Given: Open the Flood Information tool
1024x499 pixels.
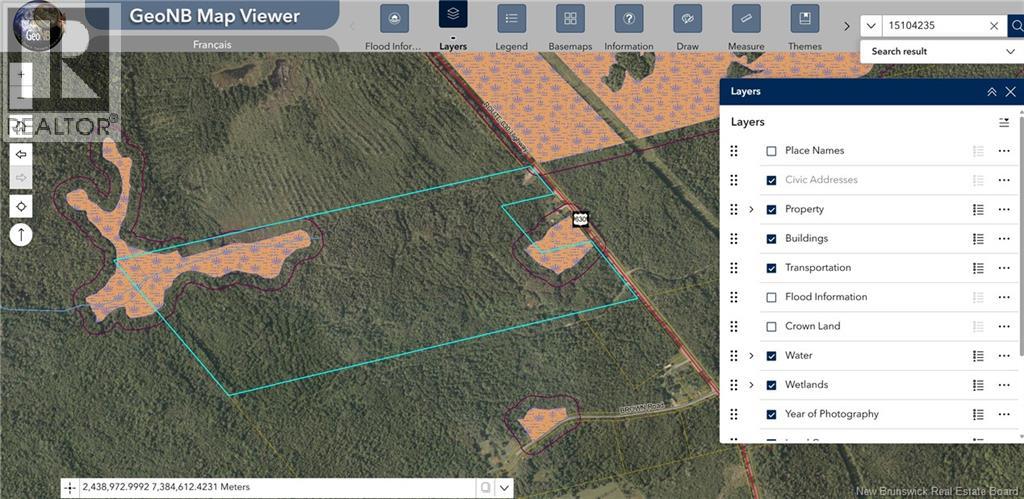Looking at the screenshot, I should pyautogui.click(x=394, y=18).
